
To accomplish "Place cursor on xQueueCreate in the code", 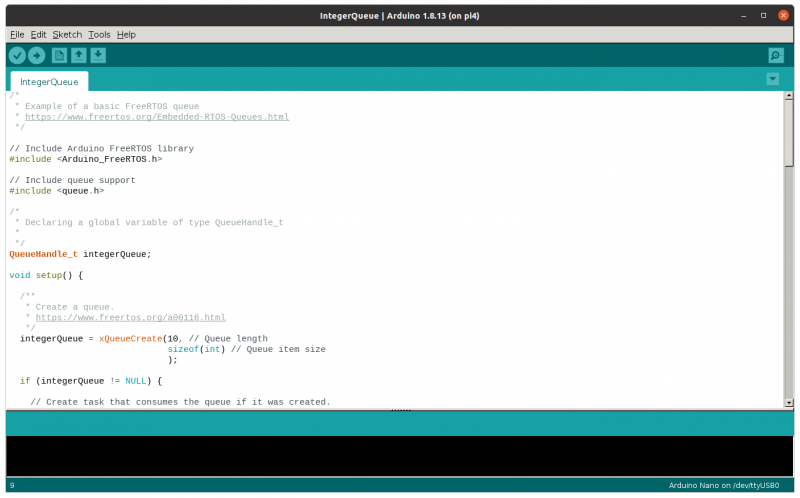I will pos(130,339).
